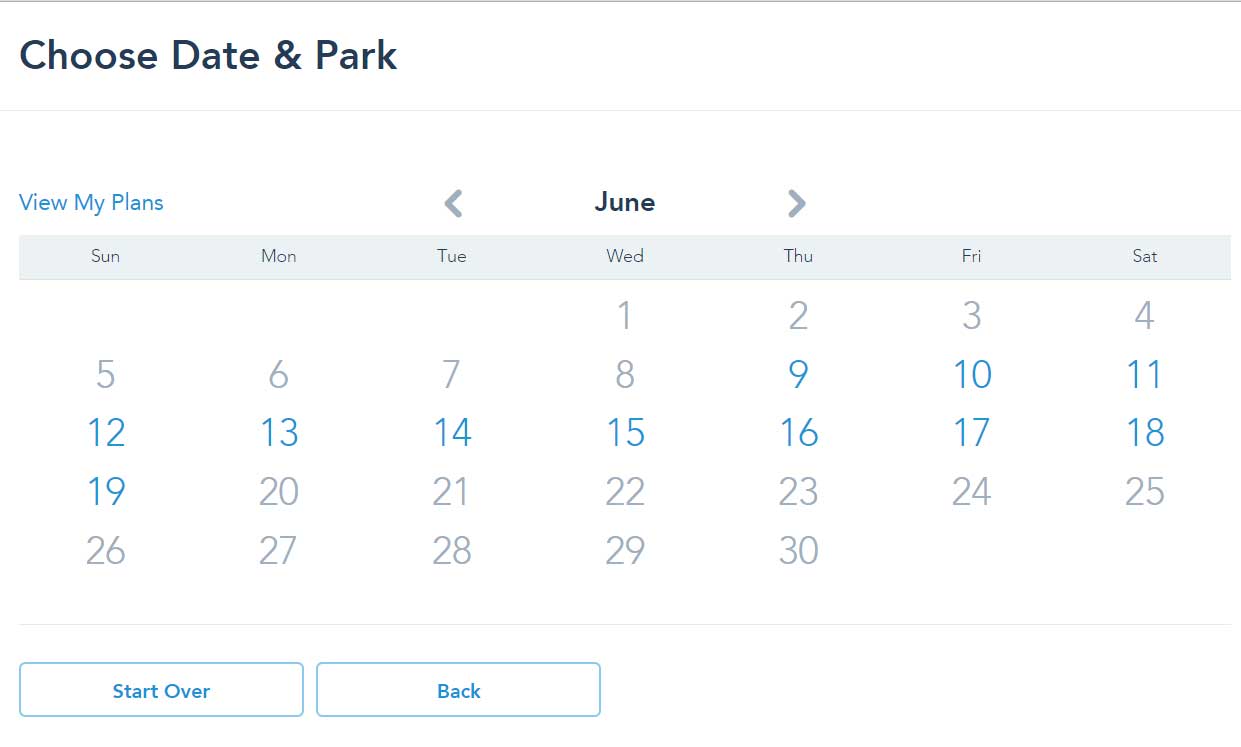Image resolution: width=1241 pixels, height=747 pixels.
Task: Click the greyed-out date 24
Action: click(x=971, y=492)
